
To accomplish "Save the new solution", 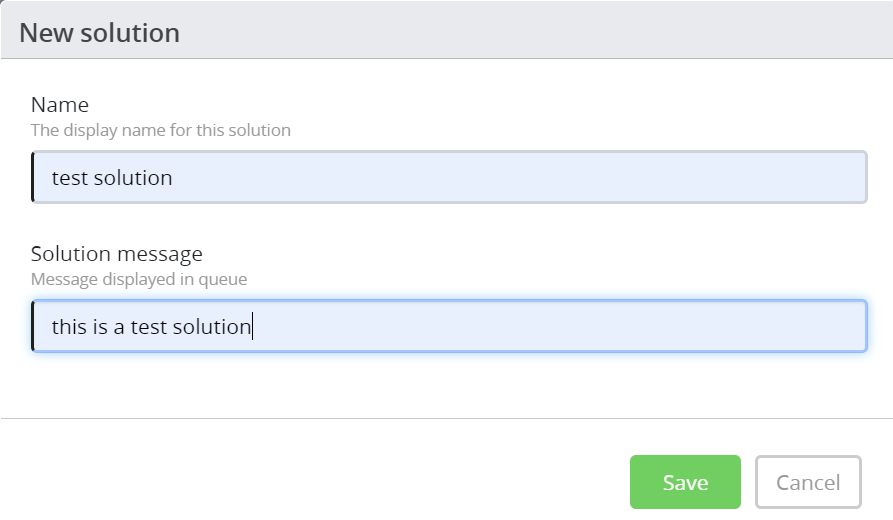I will [x=685, y=482].
